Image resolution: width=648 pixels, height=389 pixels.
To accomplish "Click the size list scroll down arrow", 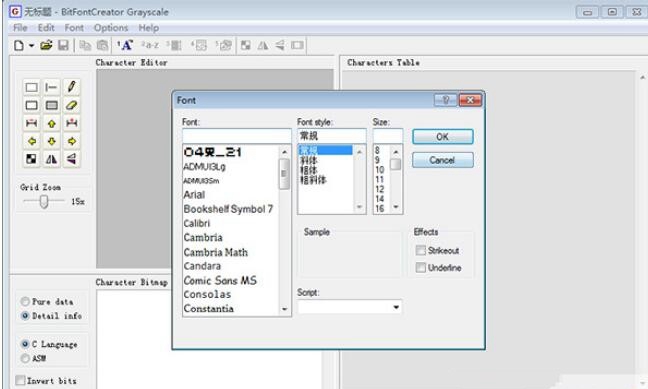I will pyautogui.click(x=395, y=207).
